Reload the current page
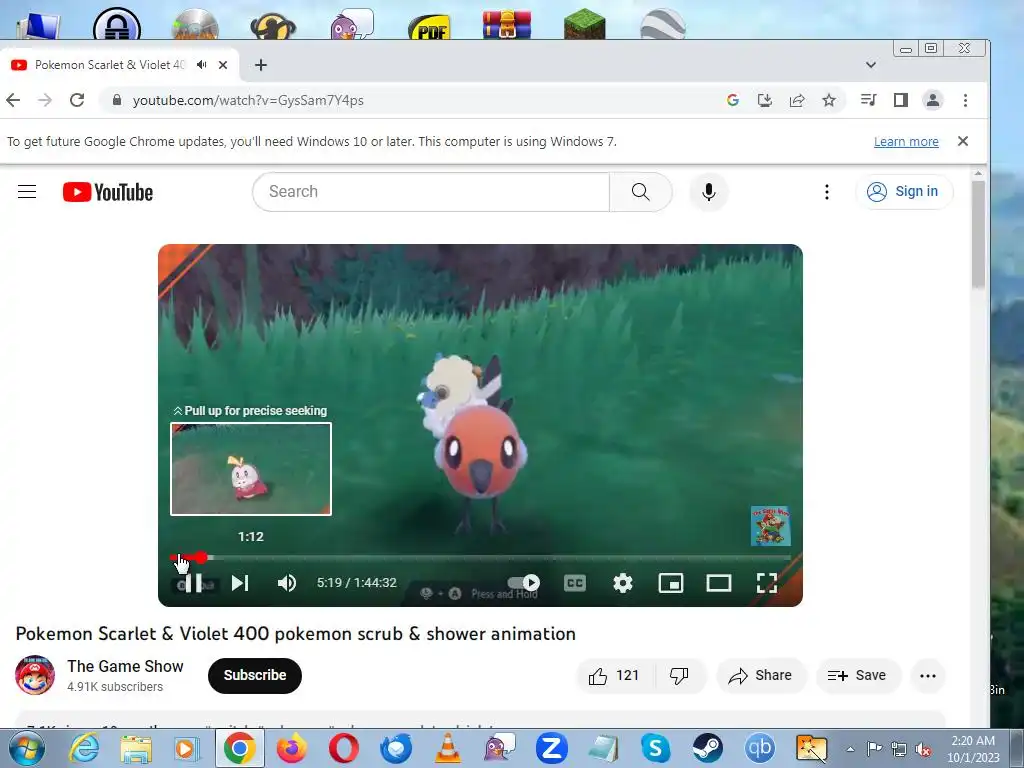Screen dimensions: 1024x768 77,100
